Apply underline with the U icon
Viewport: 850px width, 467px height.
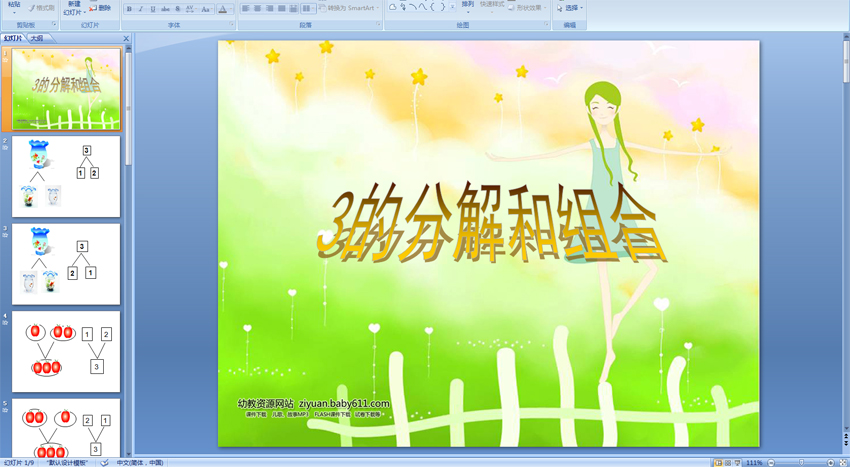[153, 9]
